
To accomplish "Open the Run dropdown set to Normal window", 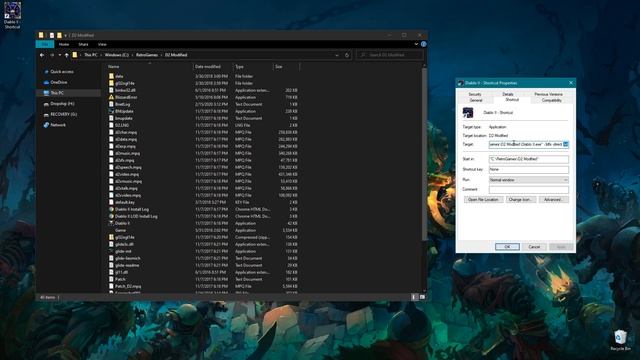I will [x=529, y=180].
